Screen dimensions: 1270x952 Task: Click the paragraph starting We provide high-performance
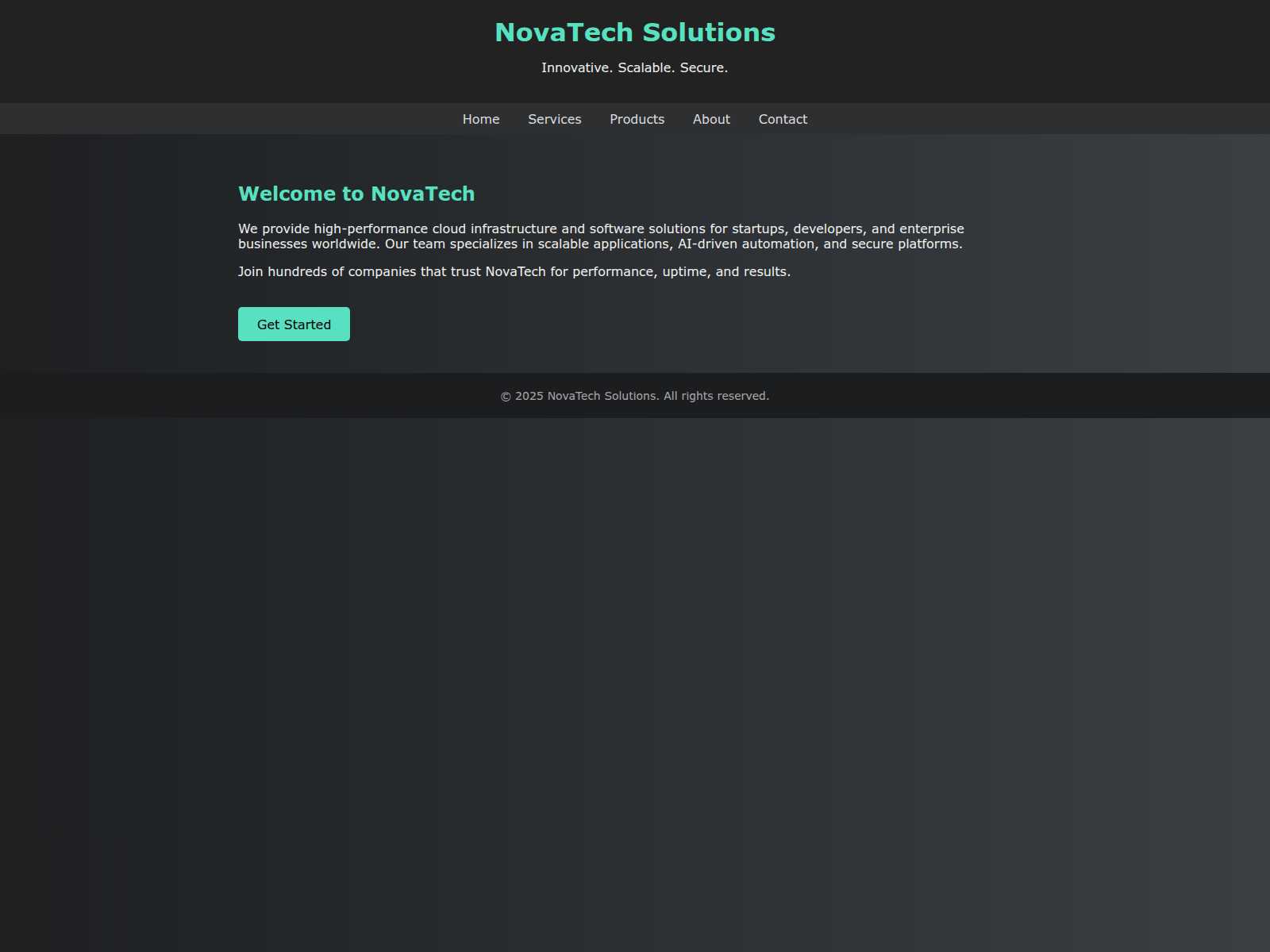tap(602, 236)
